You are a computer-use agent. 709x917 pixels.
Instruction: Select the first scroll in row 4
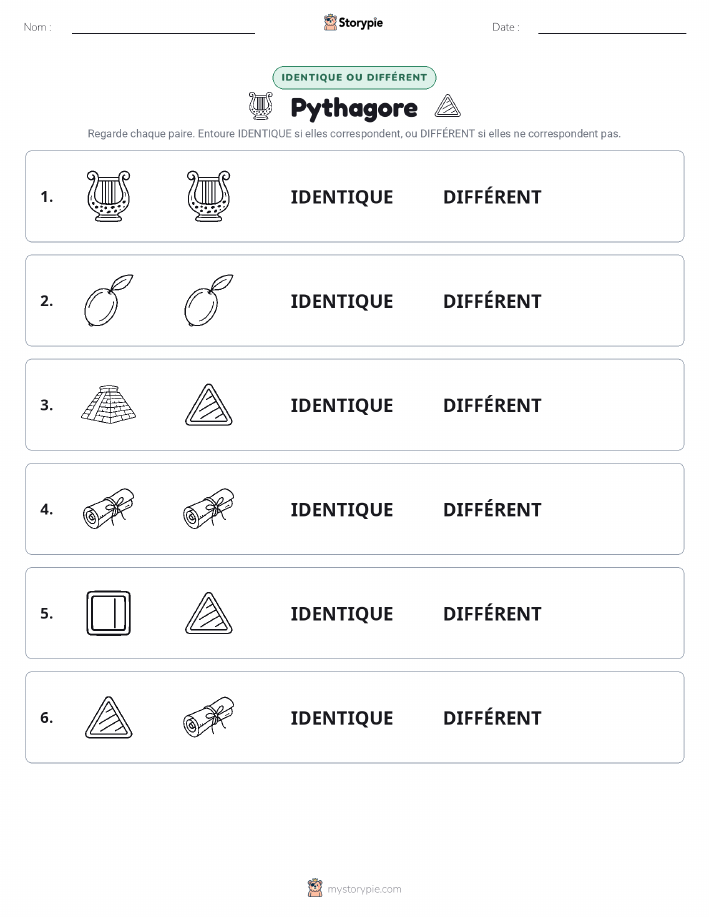(x=108, y=509)
